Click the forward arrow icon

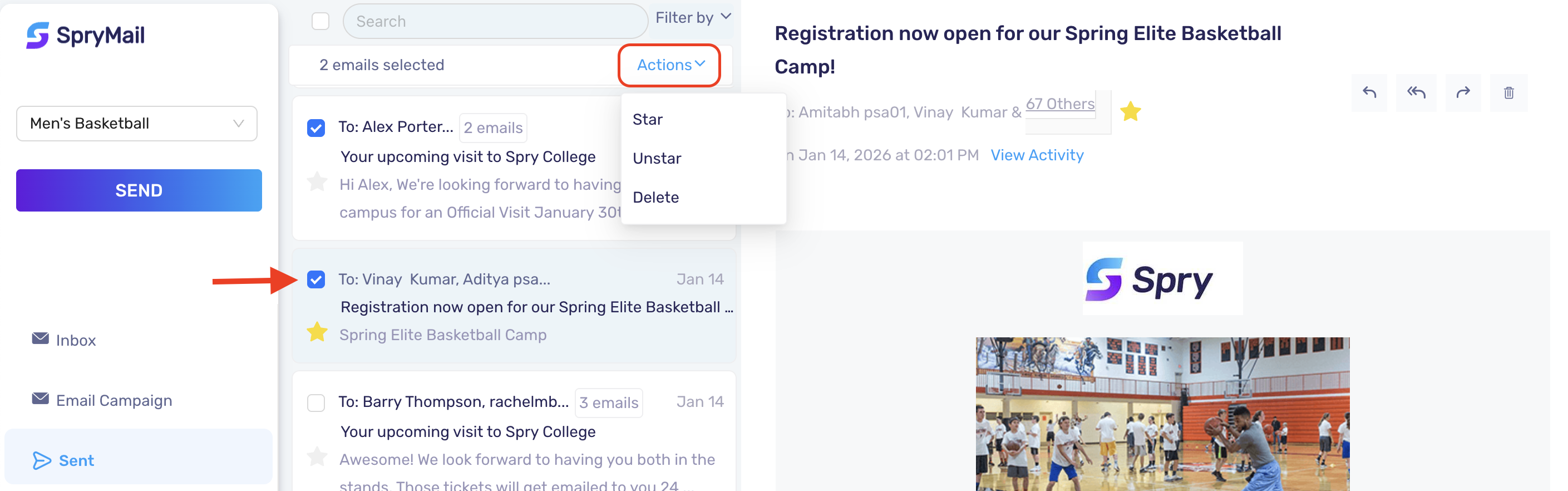(1463, 92)
